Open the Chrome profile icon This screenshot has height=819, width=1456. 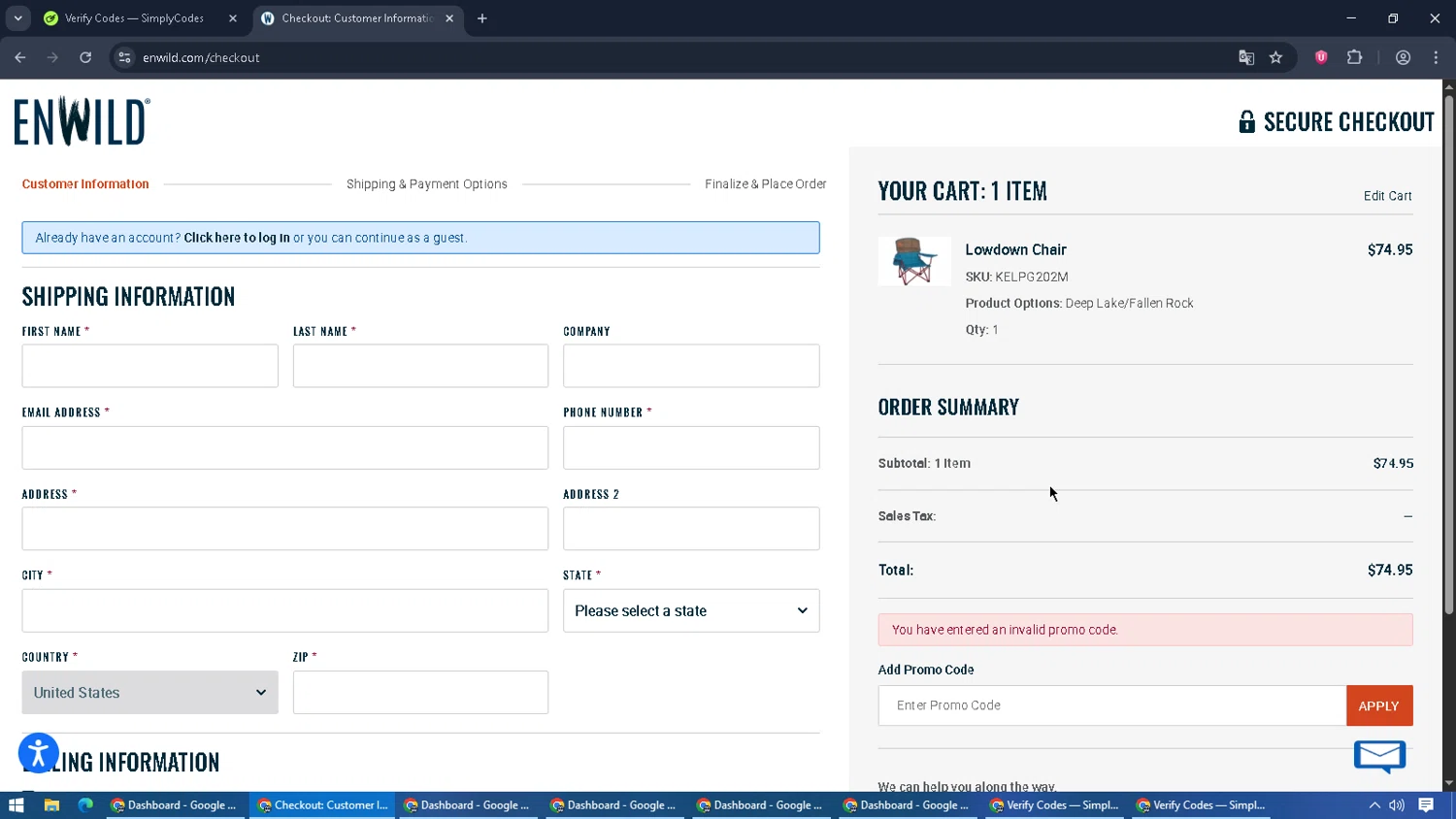pos(1403,57)
